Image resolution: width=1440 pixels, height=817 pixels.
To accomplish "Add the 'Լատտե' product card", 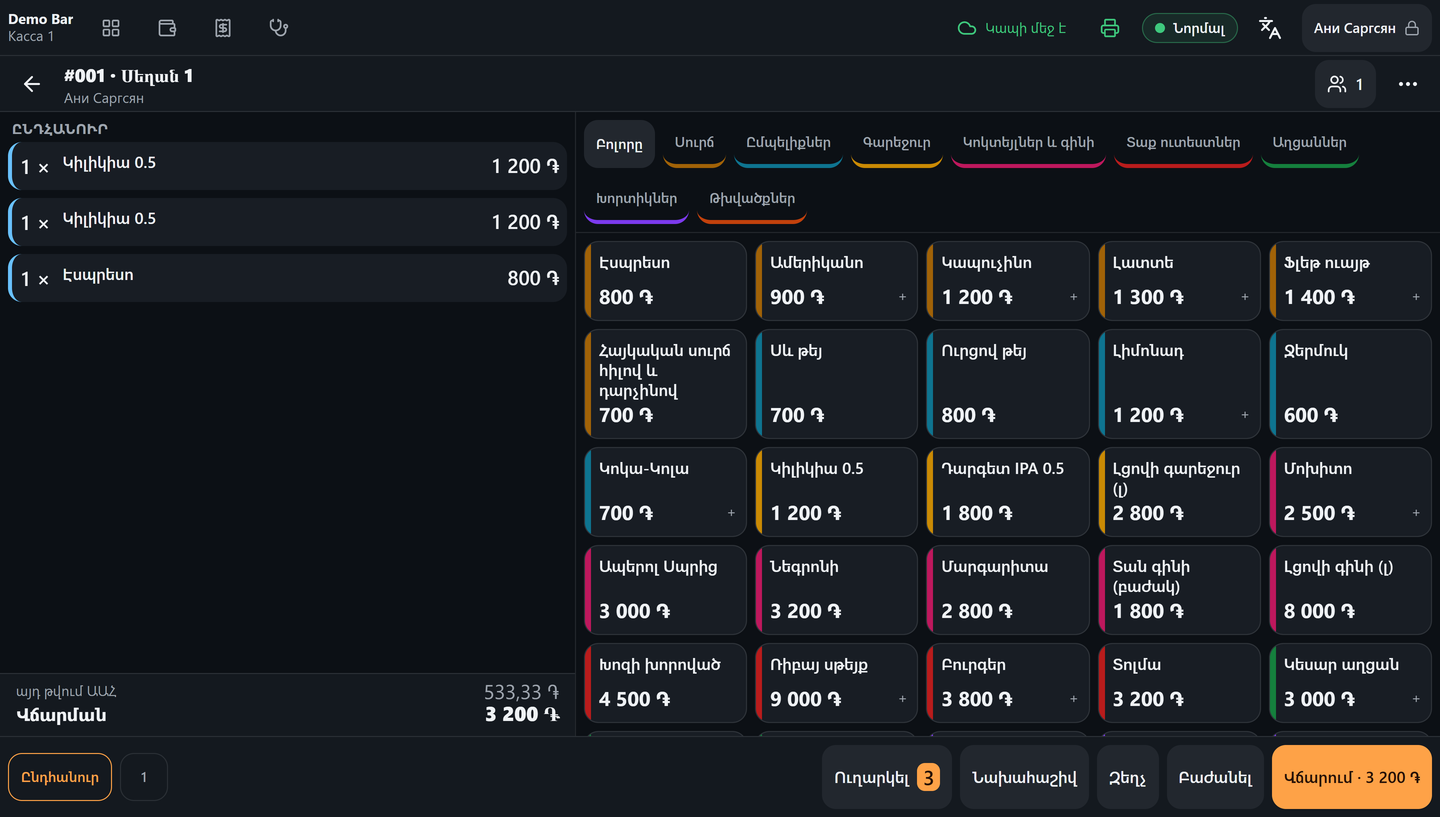I will pyautogui.click(x=1180, y=281).
